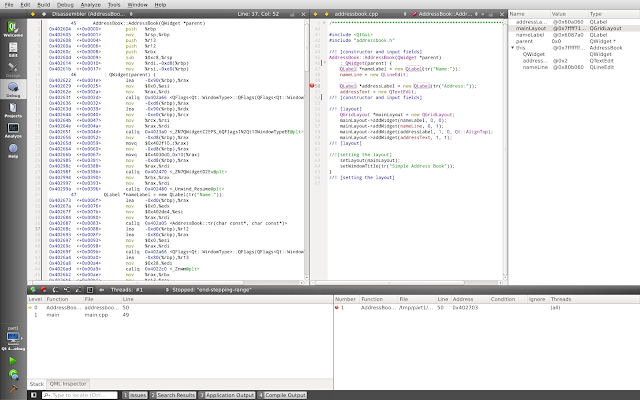Click the source editor horizontal scrollbar
This screenshot has width=640, height=400.
coord(389,282)
